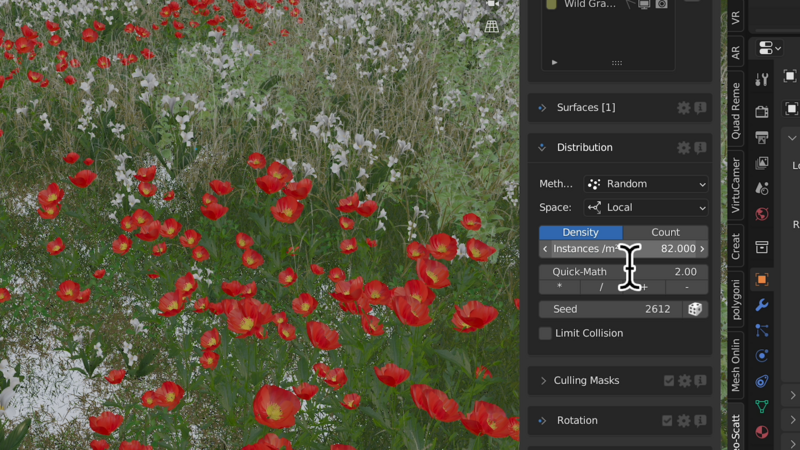
Task: Select the Count mode toggle
Action: click(x=665, y=232)
